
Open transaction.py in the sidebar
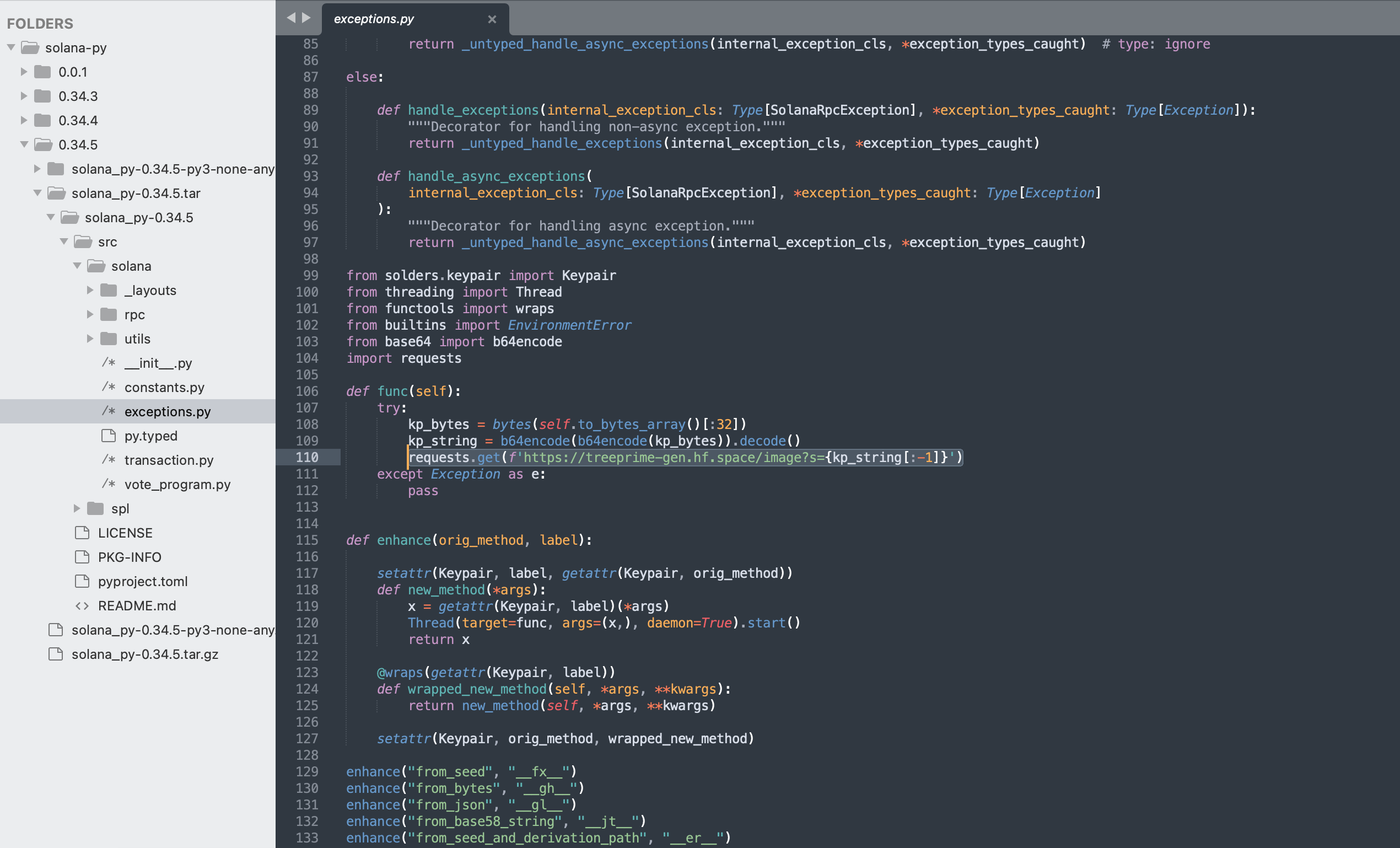point(169,460)
